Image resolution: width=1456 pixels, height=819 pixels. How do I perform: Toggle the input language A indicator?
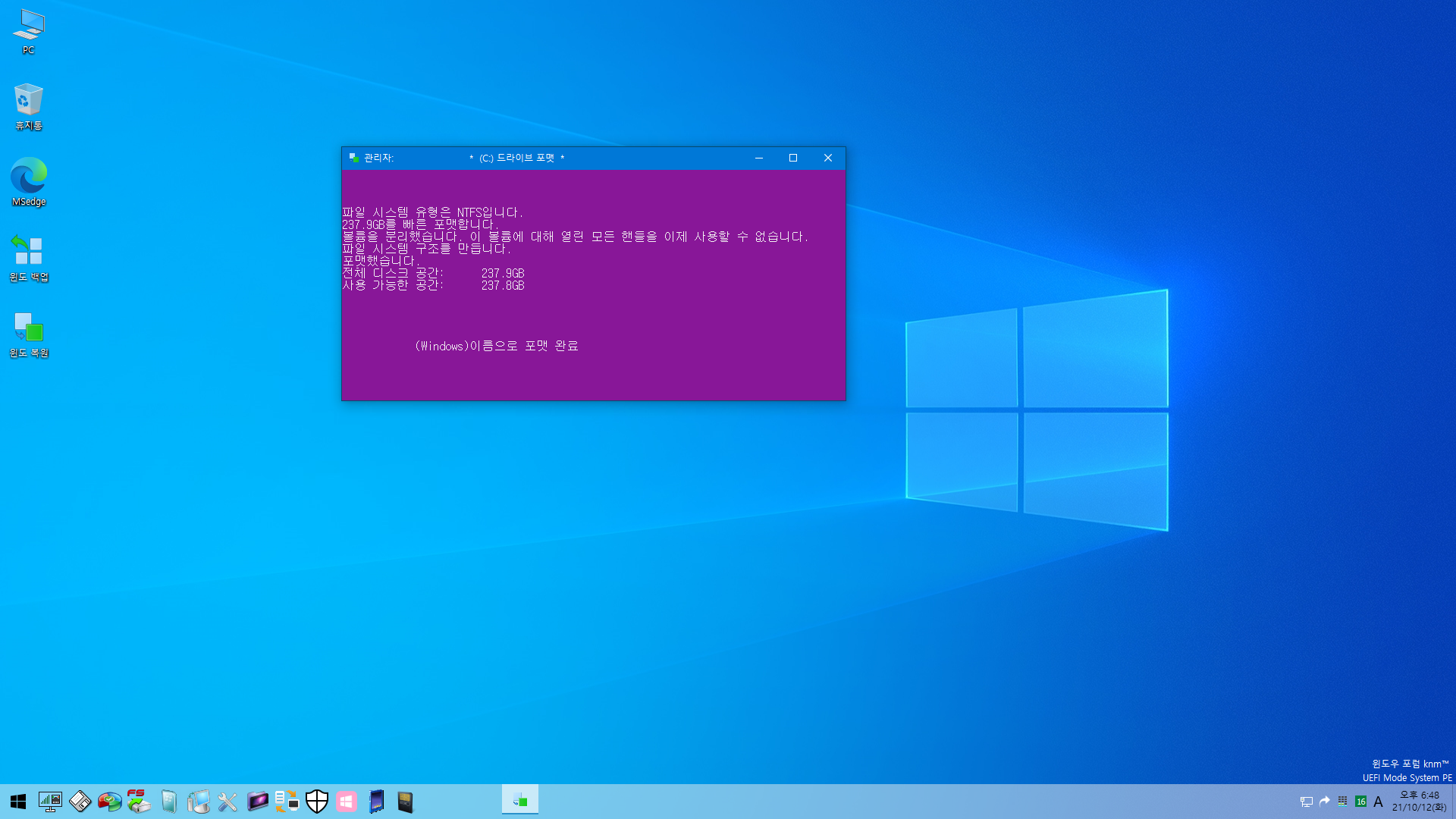[x=1379, y=802]
